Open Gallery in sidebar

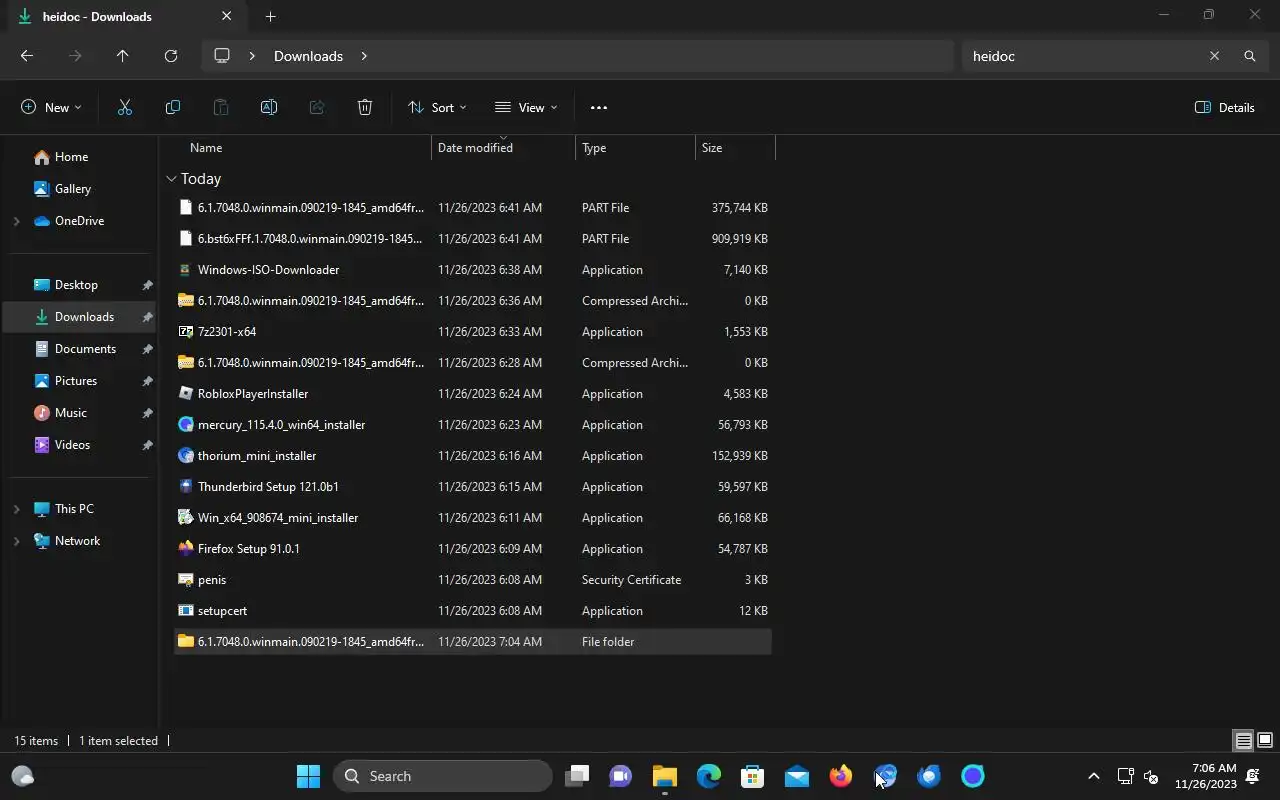click(80, 189)
